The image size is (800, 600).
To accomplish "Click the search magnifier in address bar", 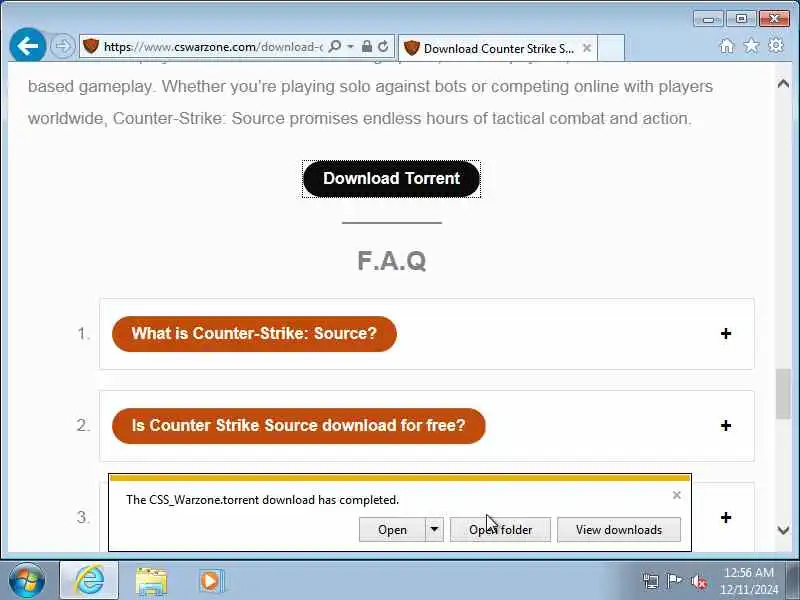I will (335, 47).
